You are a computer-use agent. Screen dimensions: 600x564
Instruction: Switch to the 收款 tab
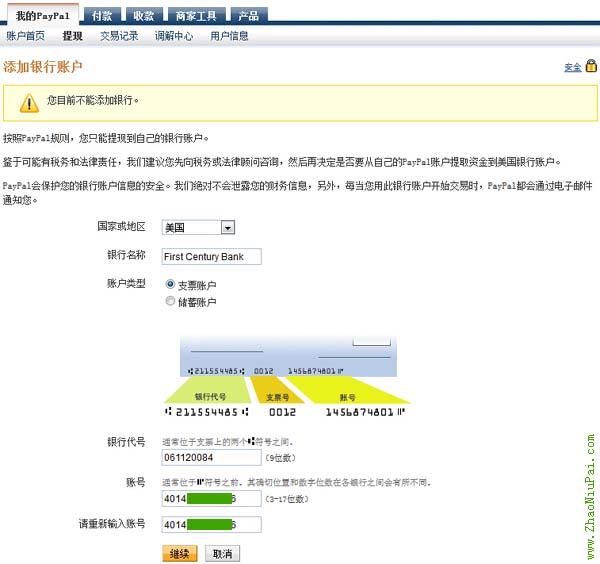tap(144, 16)
